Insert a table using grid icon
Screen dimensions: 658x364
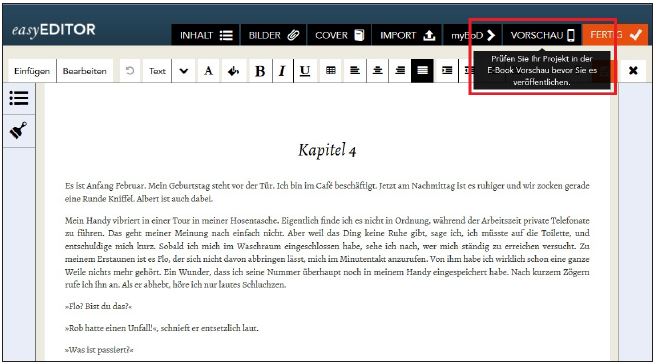click(331, 71)
